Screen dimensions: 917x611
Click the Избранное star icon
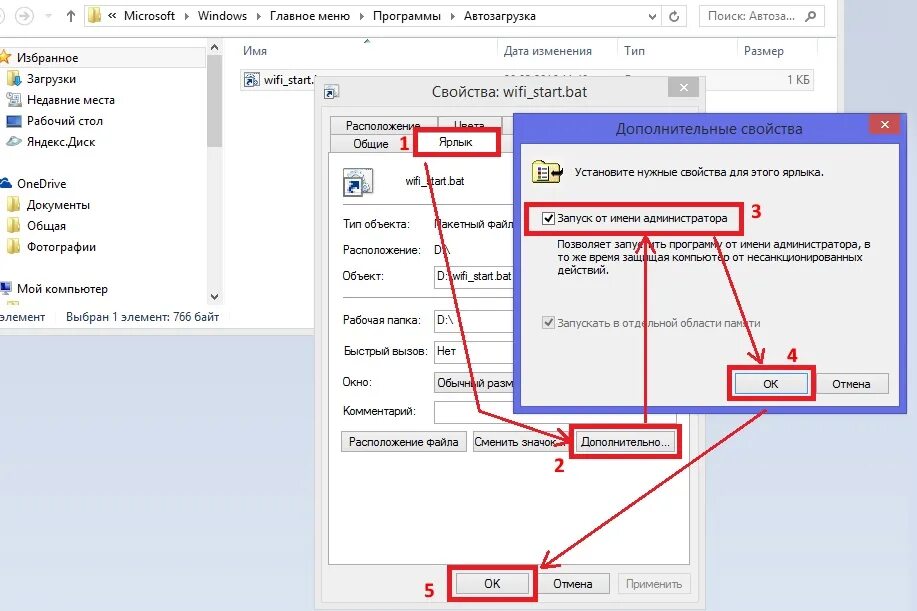[x=5, y=57]
